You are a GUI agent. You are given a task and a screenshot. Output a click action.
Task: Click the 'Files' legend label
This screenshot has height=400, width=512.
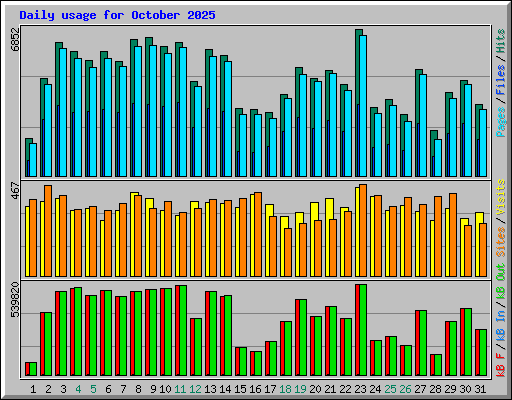point(500,80)
